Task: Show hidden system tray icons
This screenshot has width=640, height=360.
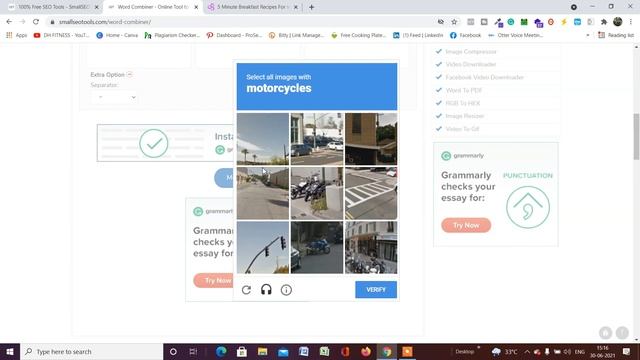Action: pyautogui.click(x=527, y=351)
